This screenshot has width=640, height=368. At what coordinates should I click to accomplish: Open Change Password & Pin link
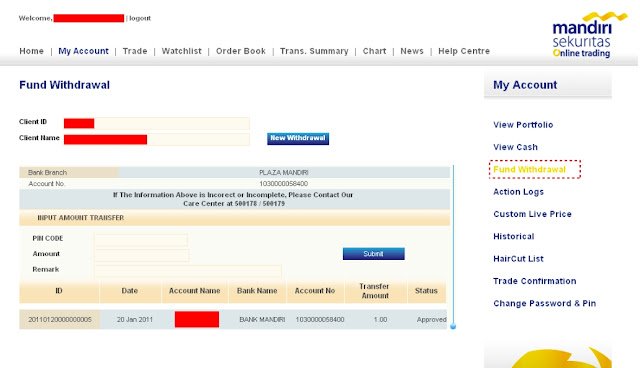544,304
